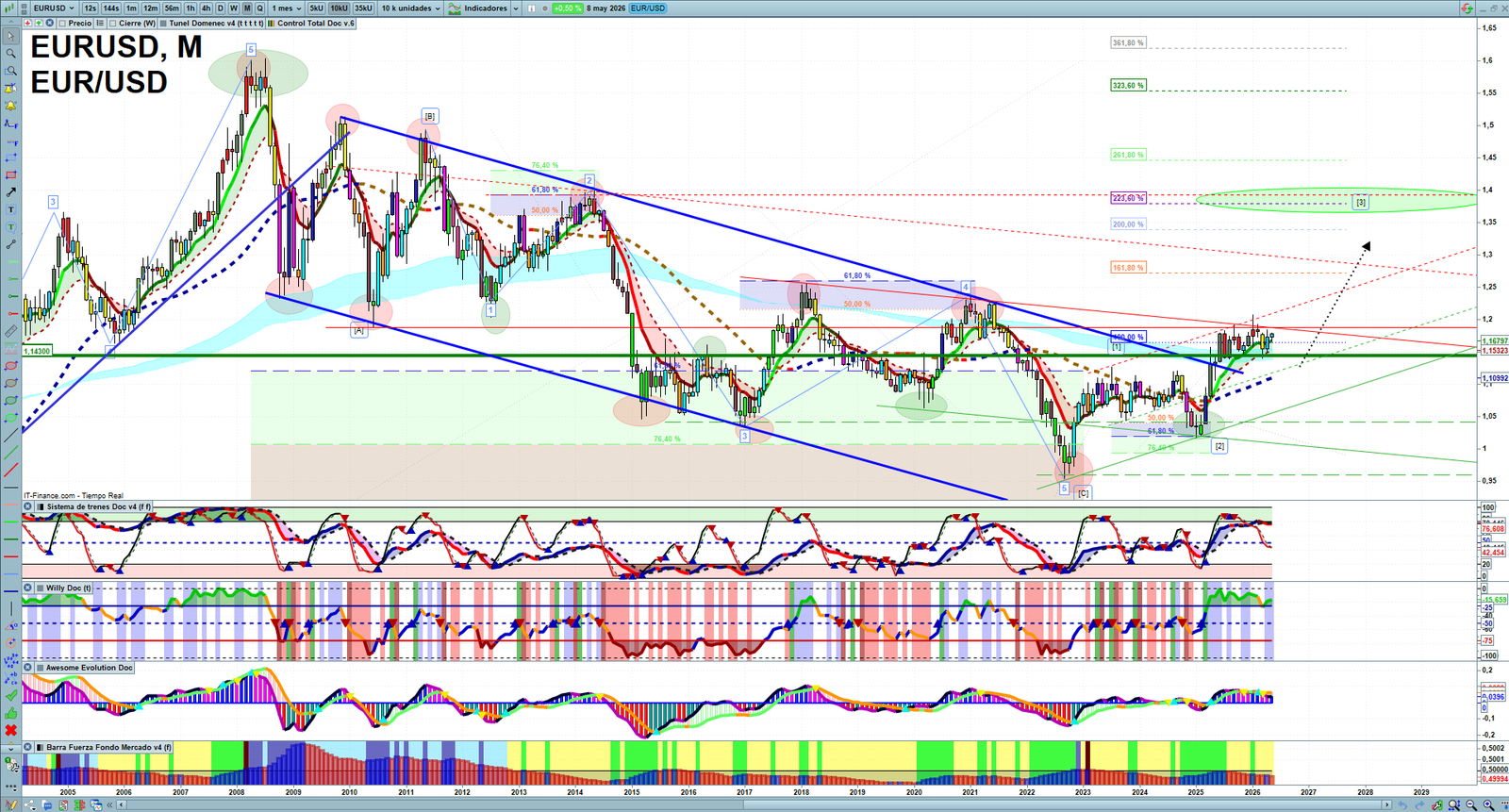Click the green +0,50 % change badge
The height and width of the screenshot is (812, 1509).
point(567,8)
